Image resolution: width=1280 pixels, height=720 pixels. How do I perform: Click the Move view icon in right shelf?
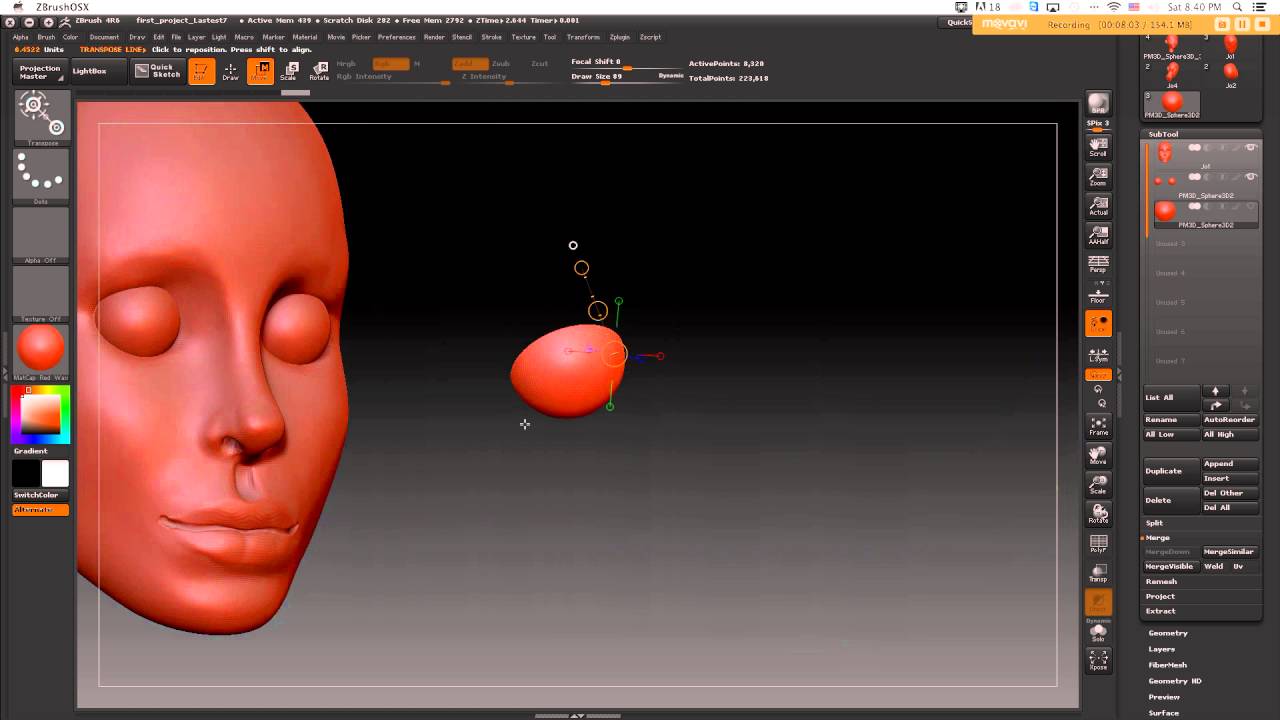click(x=1098, y=455)
